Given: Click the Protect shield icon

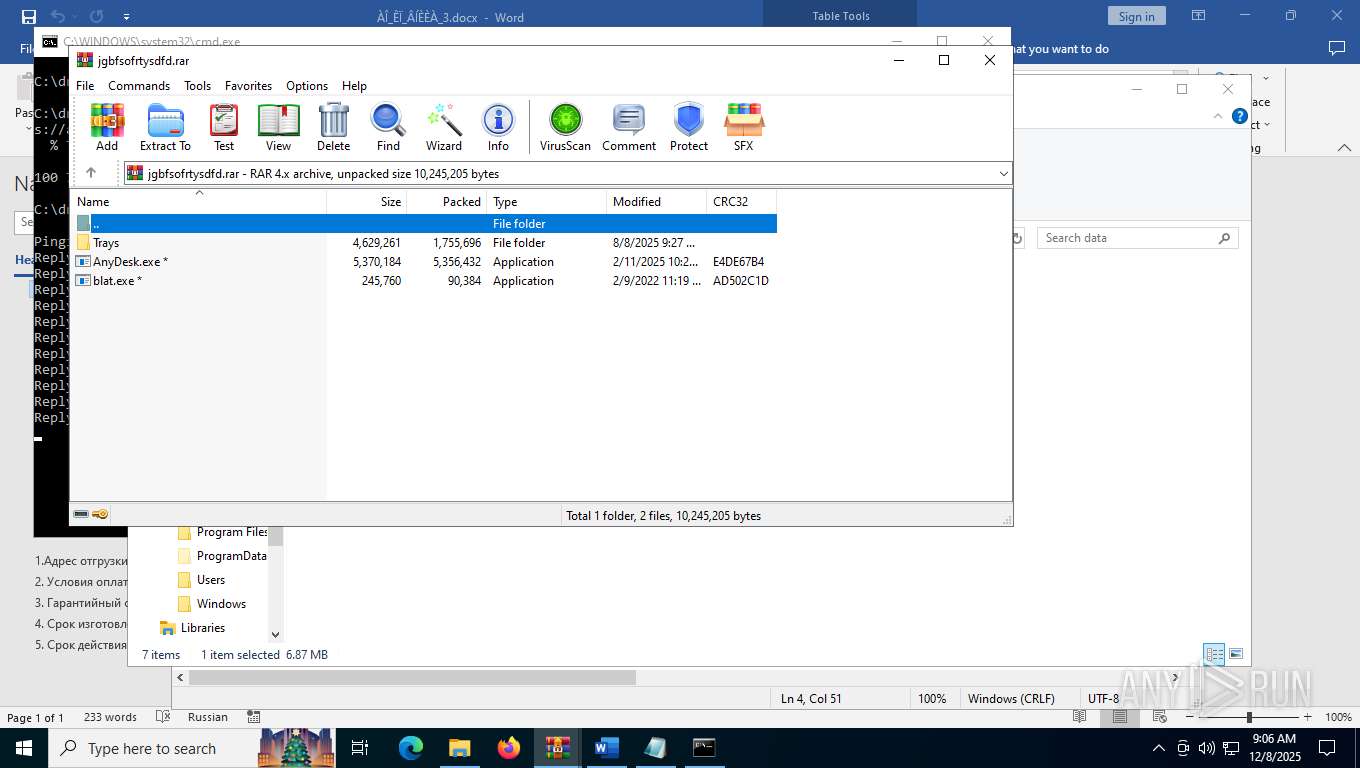Looking at the screenshot, I should (x=689, y=127).
